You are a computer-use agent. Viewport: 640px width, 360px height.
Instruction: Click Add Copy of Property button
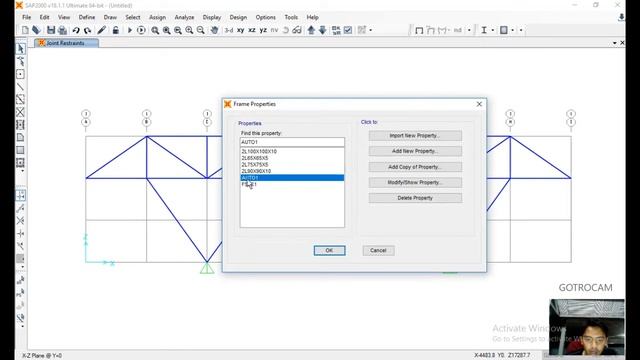click(x=415, y=167)
